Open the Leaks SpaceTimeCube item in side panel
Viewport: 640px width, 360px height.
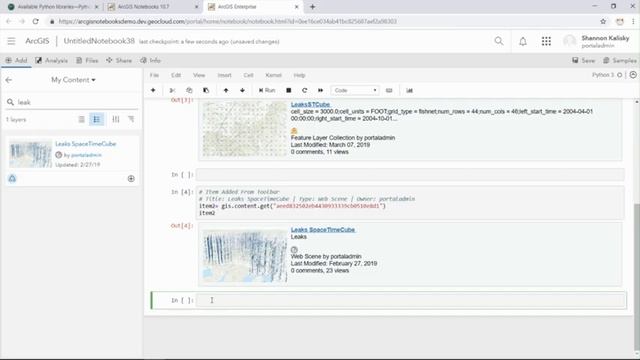pyautogui.click(x=86, y=144)
